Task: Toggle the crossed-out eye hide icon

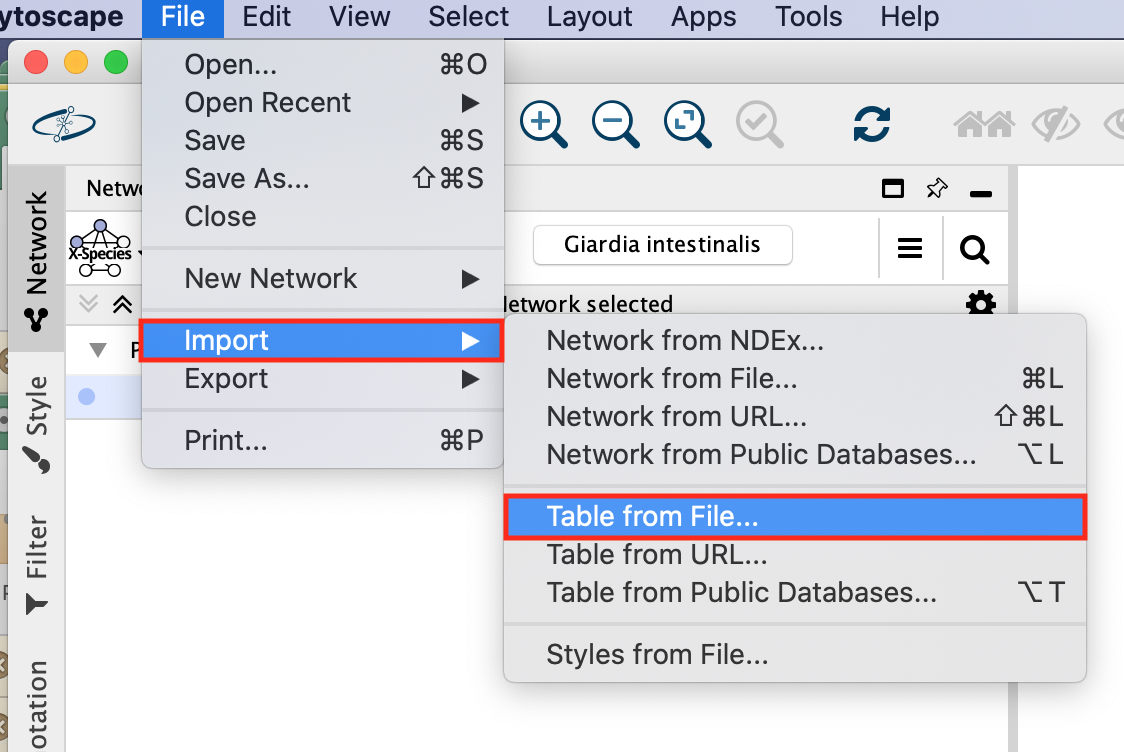Action: (1056, 124)
